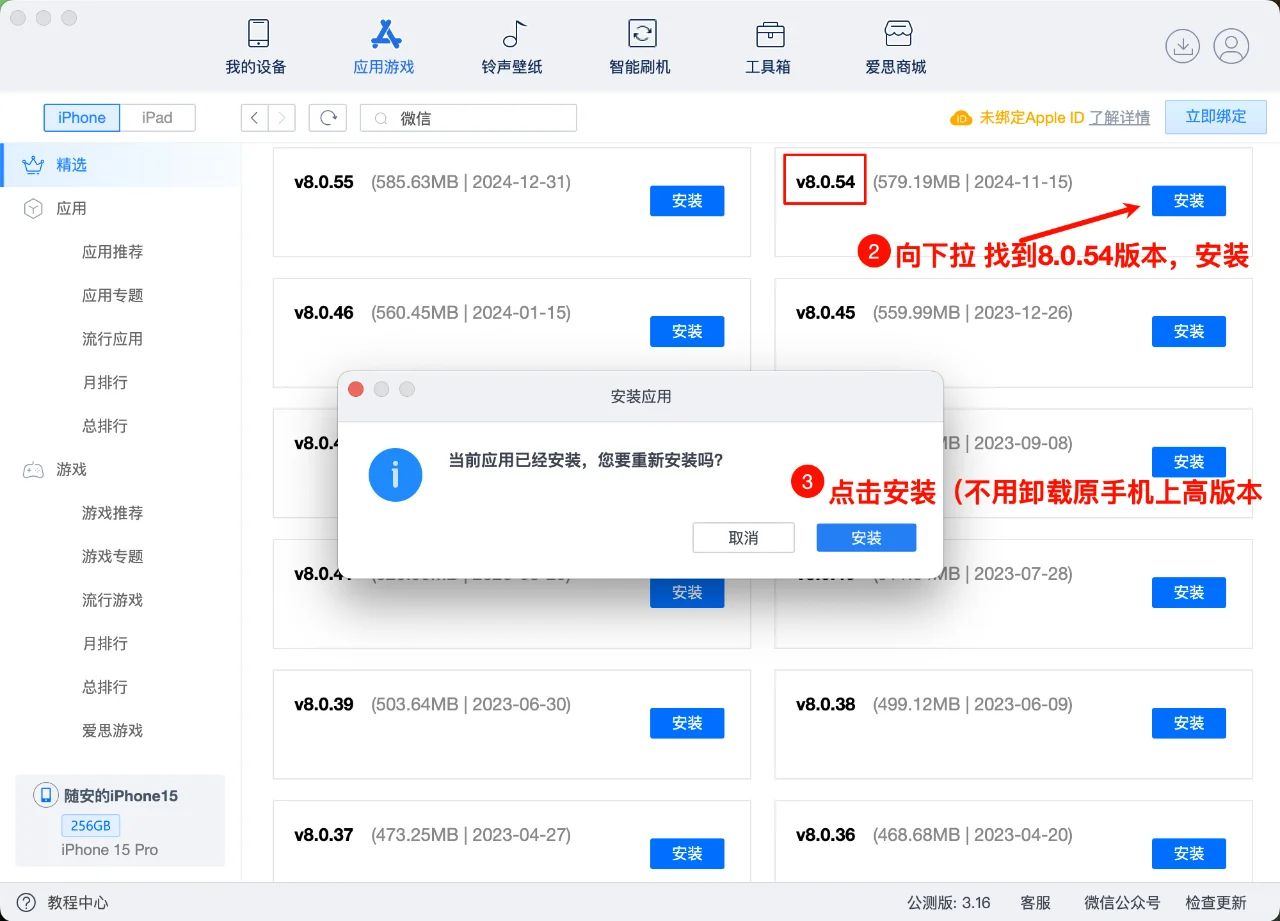Viewport: 1280px width, 921px height.
Task: Open the 智能刷机 flashing tool
Action: [639, 45]
